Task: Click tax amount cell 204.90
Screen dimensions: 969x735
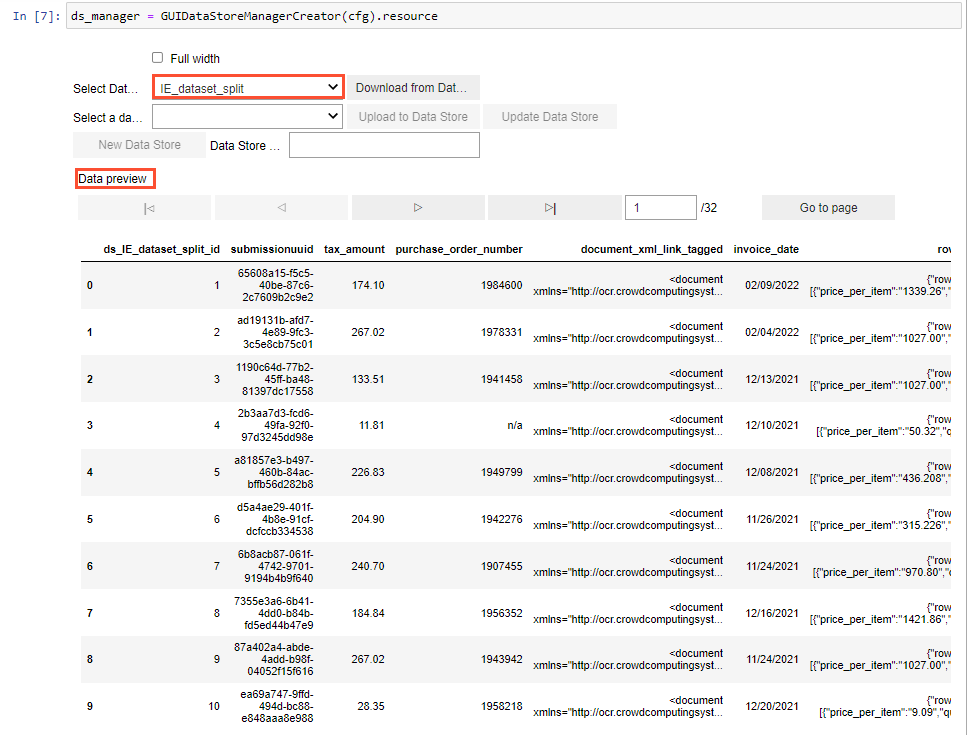Action: 368,519
